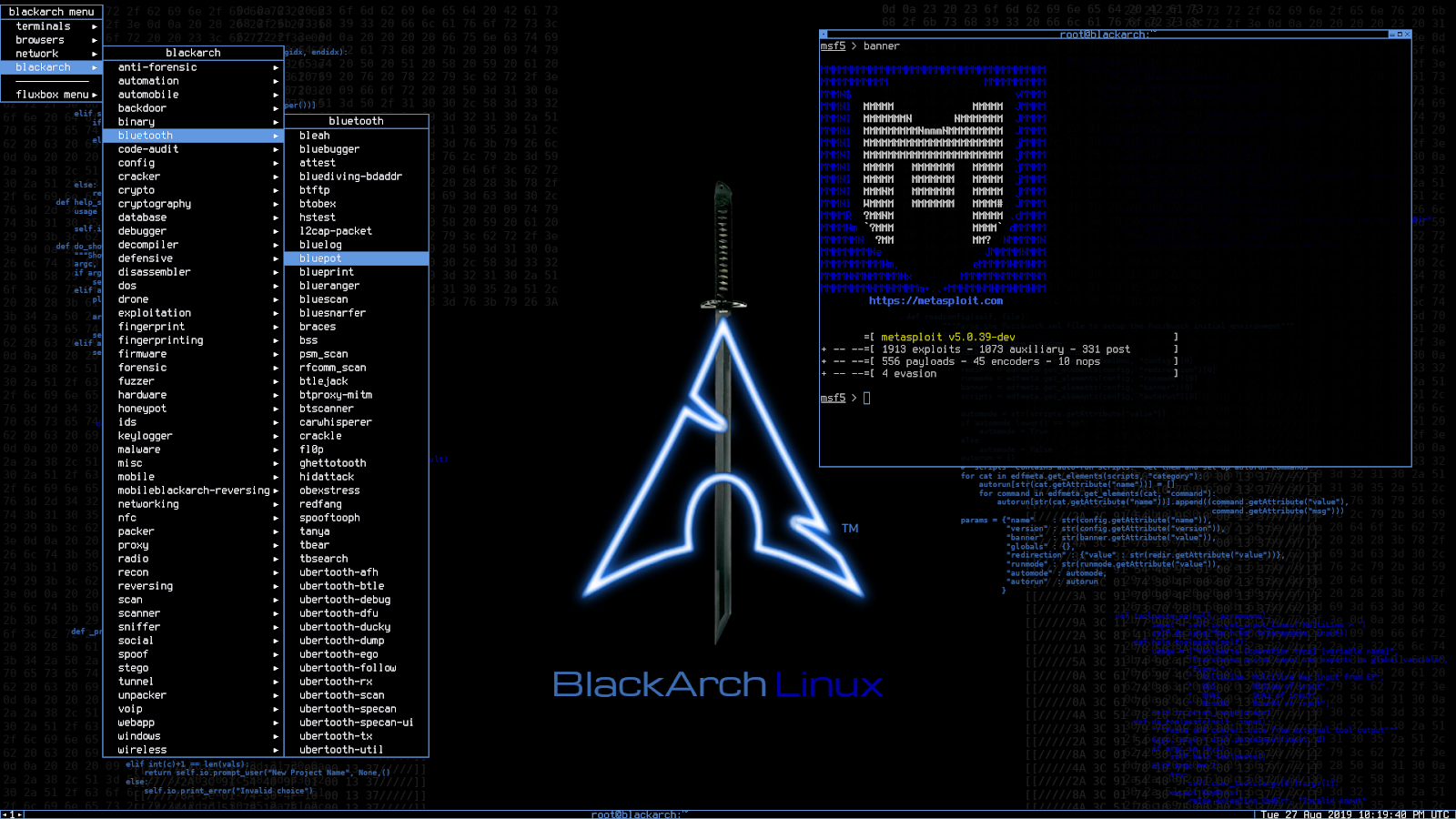Iconify the terminal window

(x=1391, y=34)
